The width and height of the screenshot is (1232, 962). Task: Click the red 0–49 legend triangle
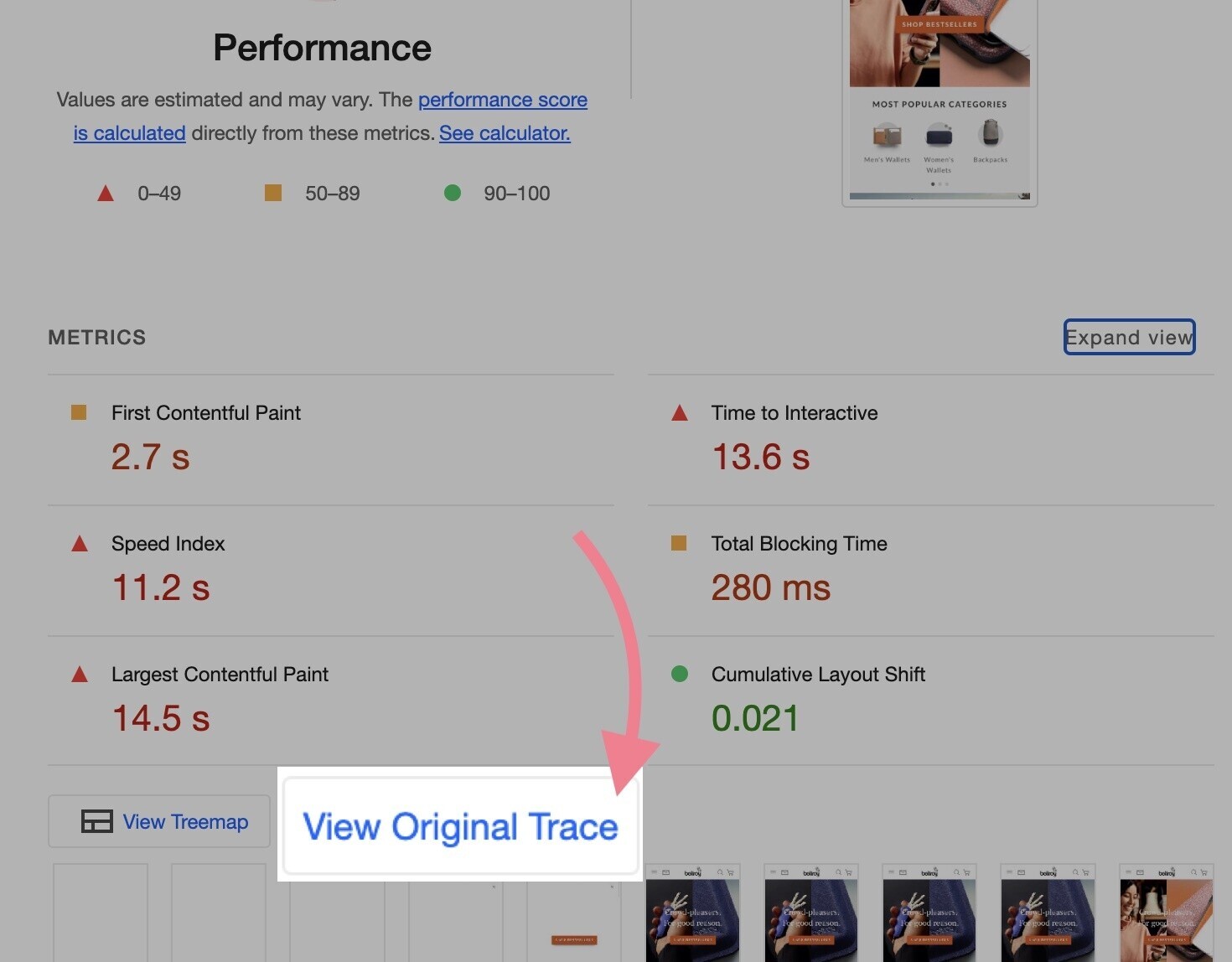(x=106, y=194)
